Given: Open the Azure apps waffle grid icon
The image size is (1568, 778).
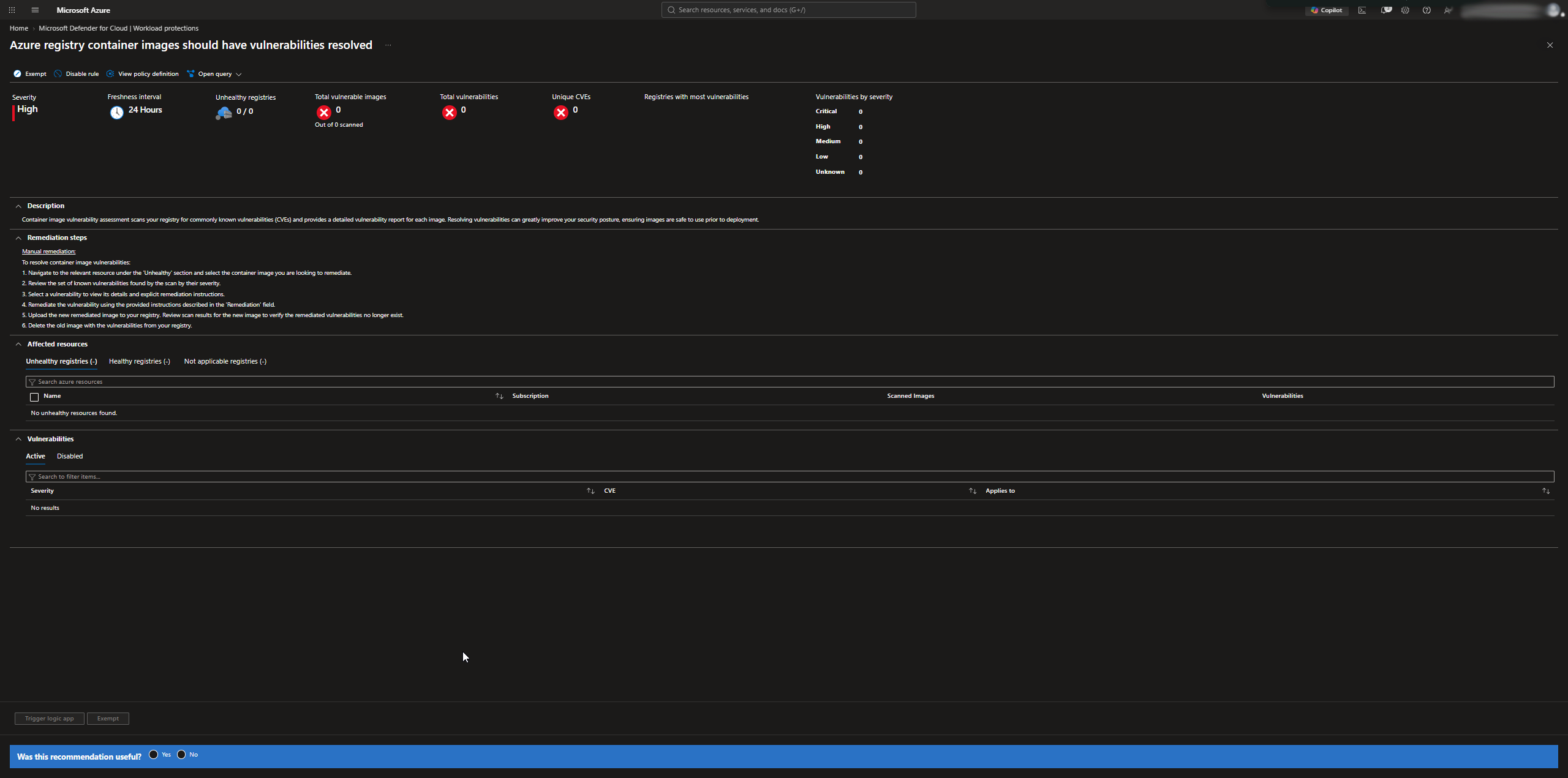Looking at the screenshot, I should (12, 10).
